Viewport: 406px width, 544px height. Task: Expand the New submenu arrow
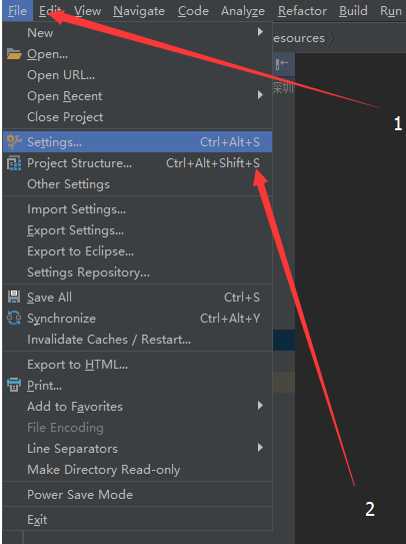260,32
